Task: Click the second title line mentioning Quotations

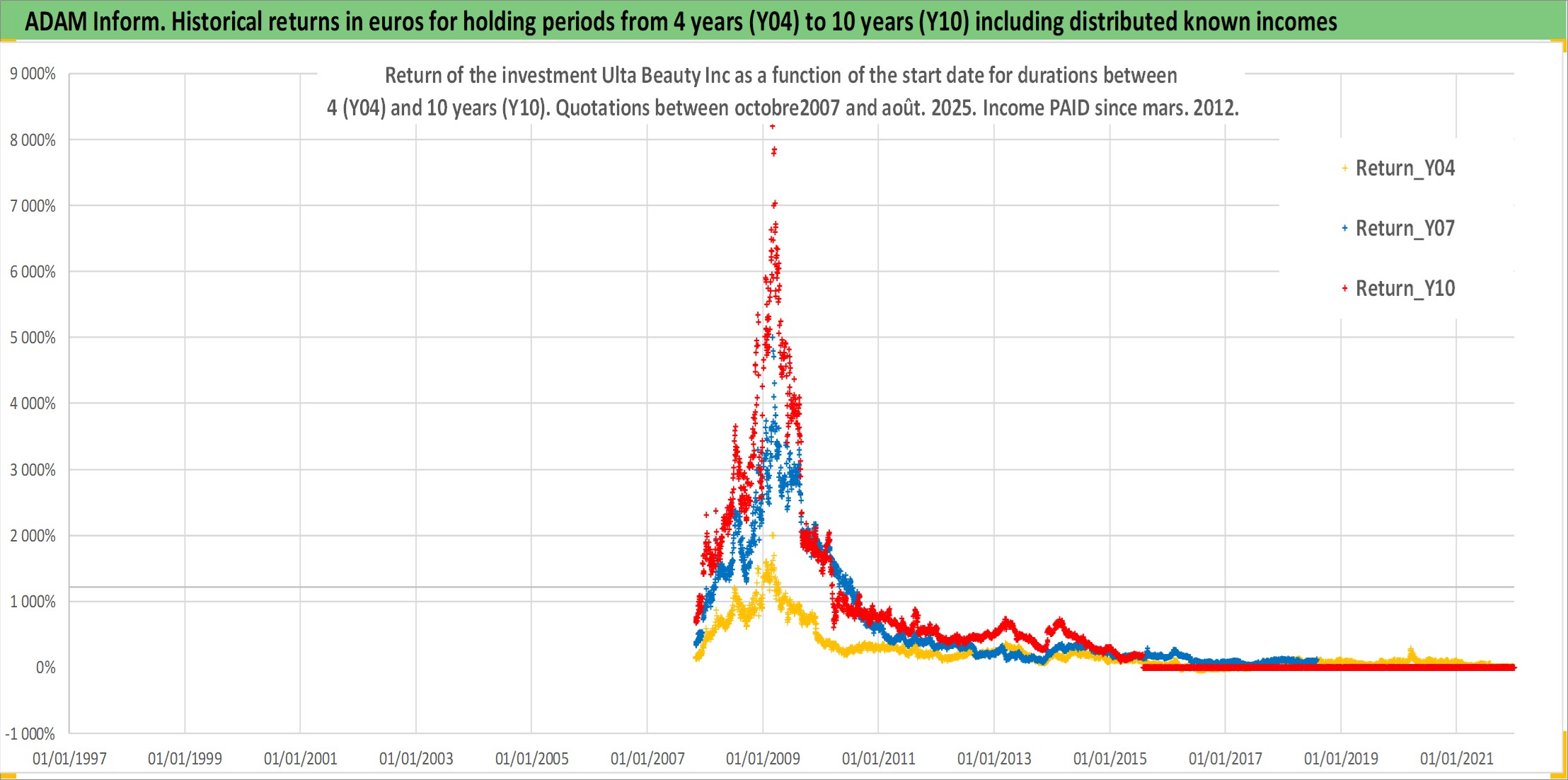Action: (x=783, y=108)
